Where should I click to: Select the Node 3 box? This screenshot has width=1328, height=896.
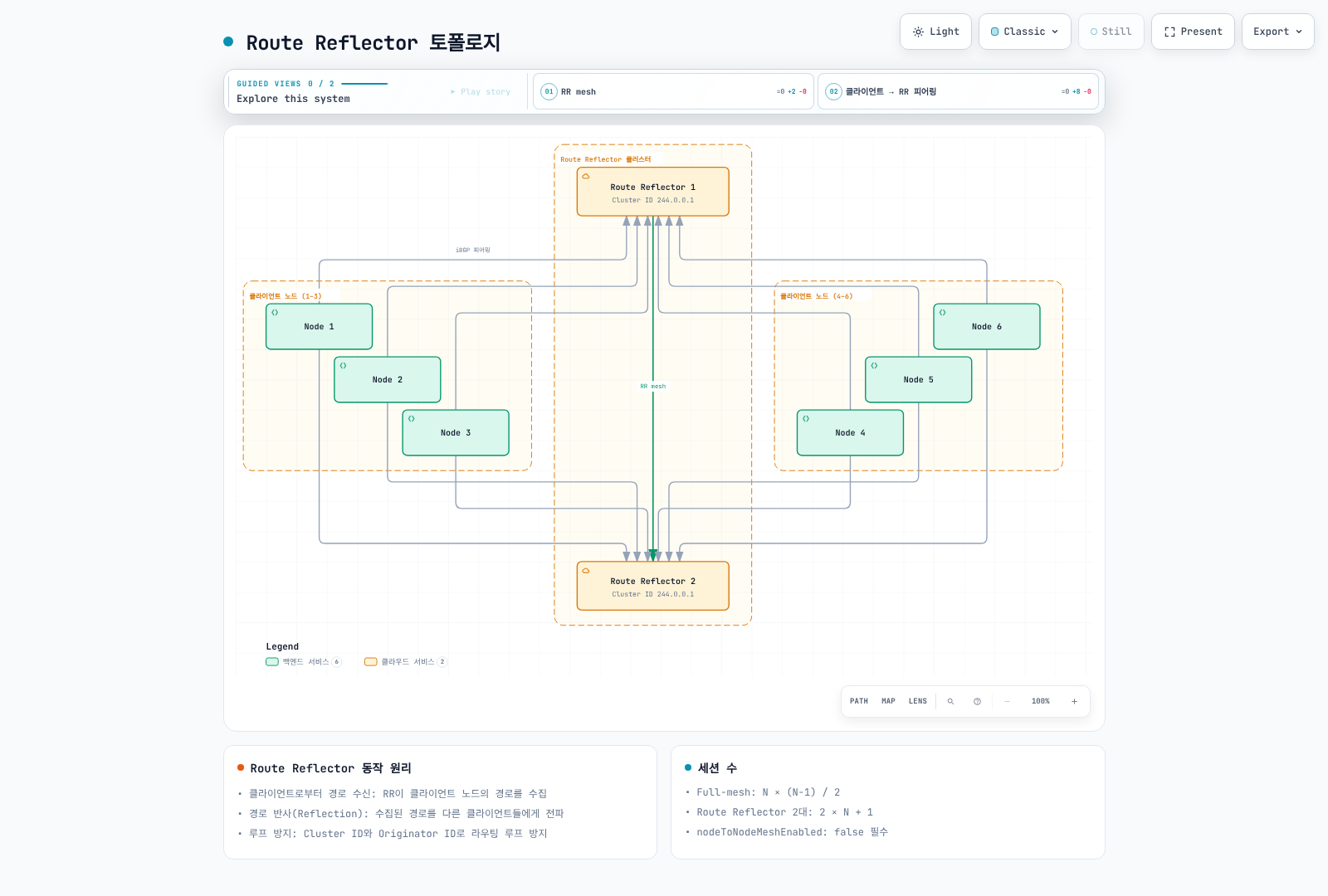(x=456, y=433)
